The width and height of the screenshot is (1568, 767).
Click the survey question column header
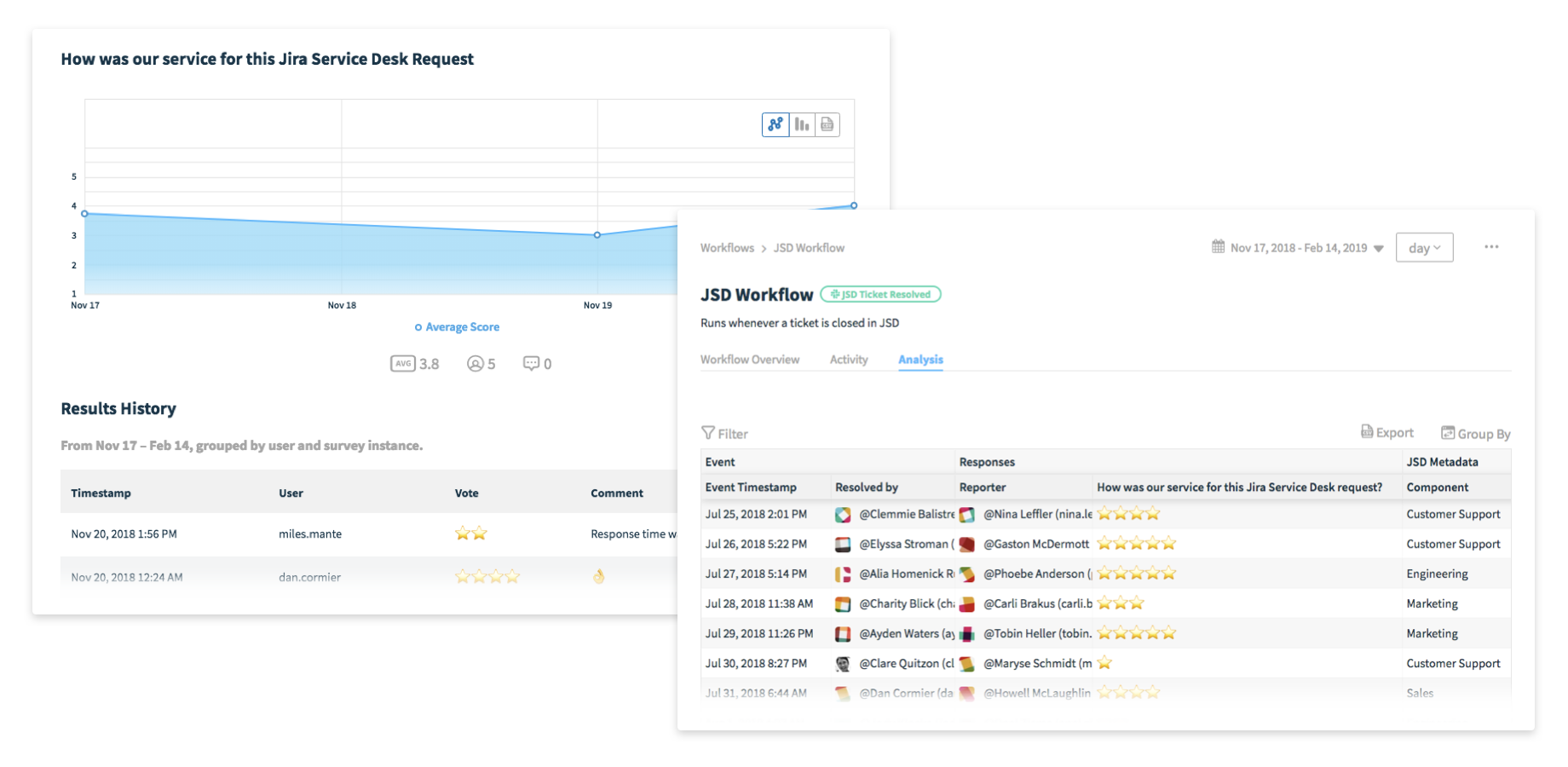(x=1239, y=487)
